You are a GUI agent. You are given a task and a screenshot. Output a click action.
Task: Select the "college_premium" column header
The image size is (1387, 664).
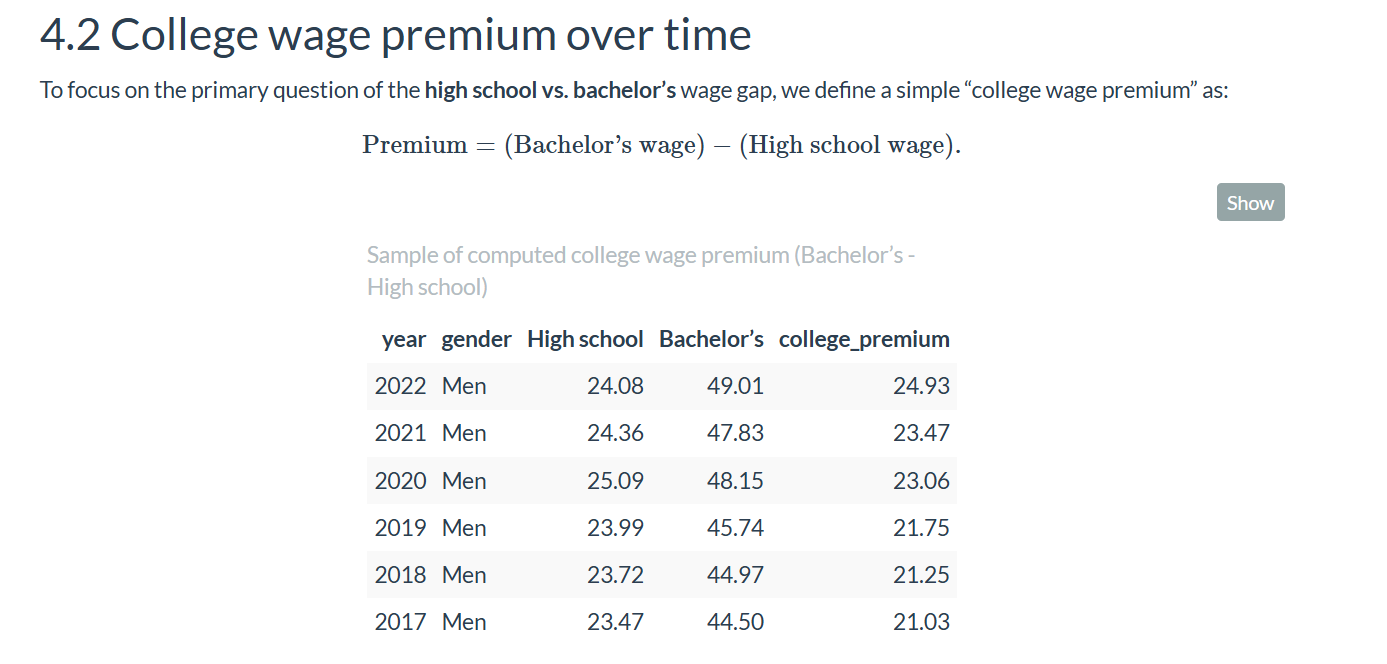(864, 339)
